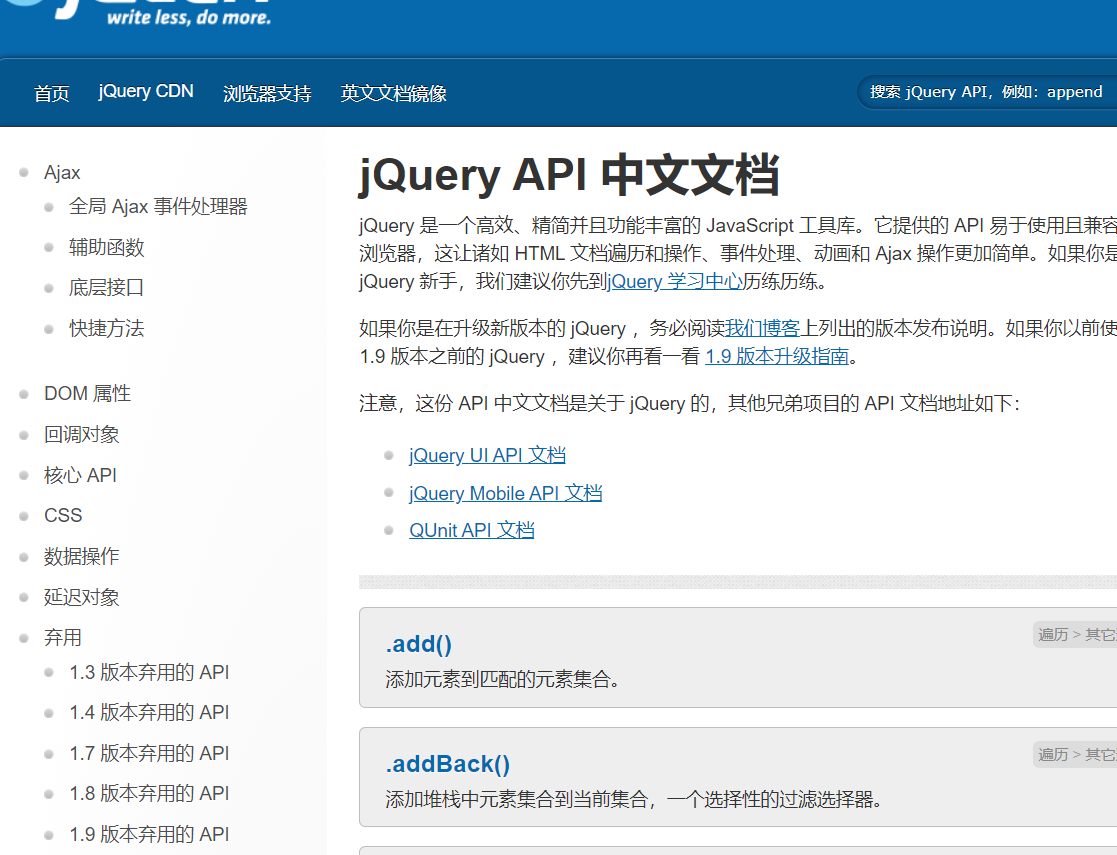Follow 我们博客 link

(x=763, y=328)
